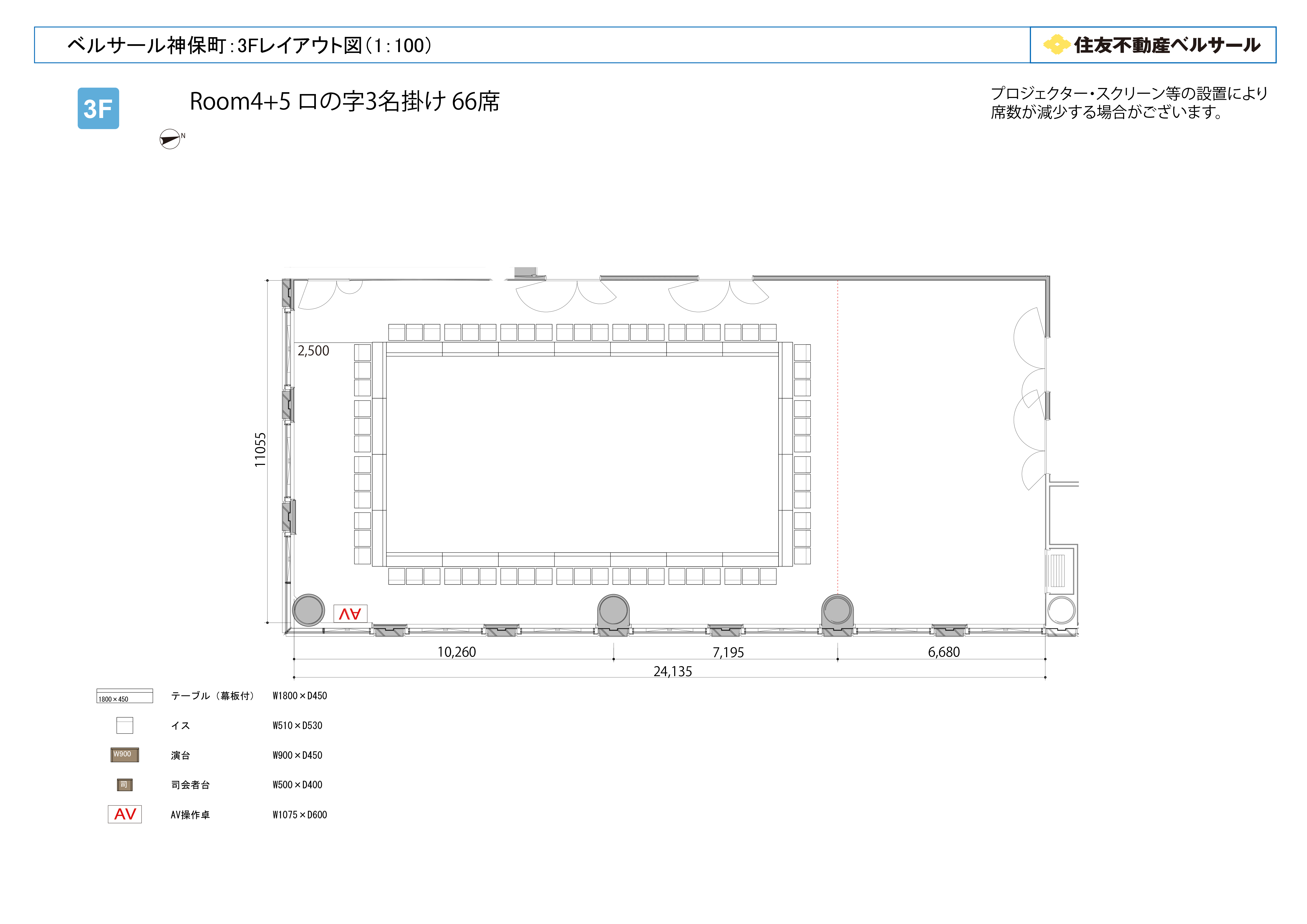This screenshot has height=924, width=1307.
Task: Click the AV操作卓 legend label
Action: 190,815
